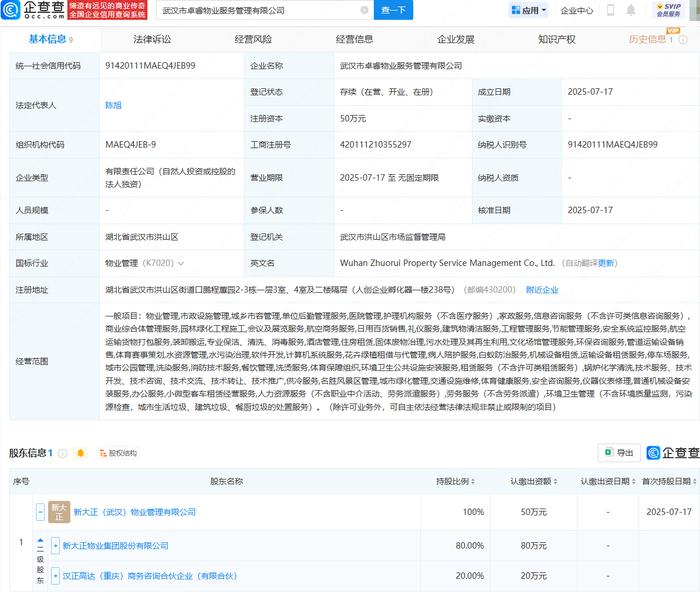
Task: Select credit code 91420111MAEQ4JEB99 text
Action: (150, 66)
